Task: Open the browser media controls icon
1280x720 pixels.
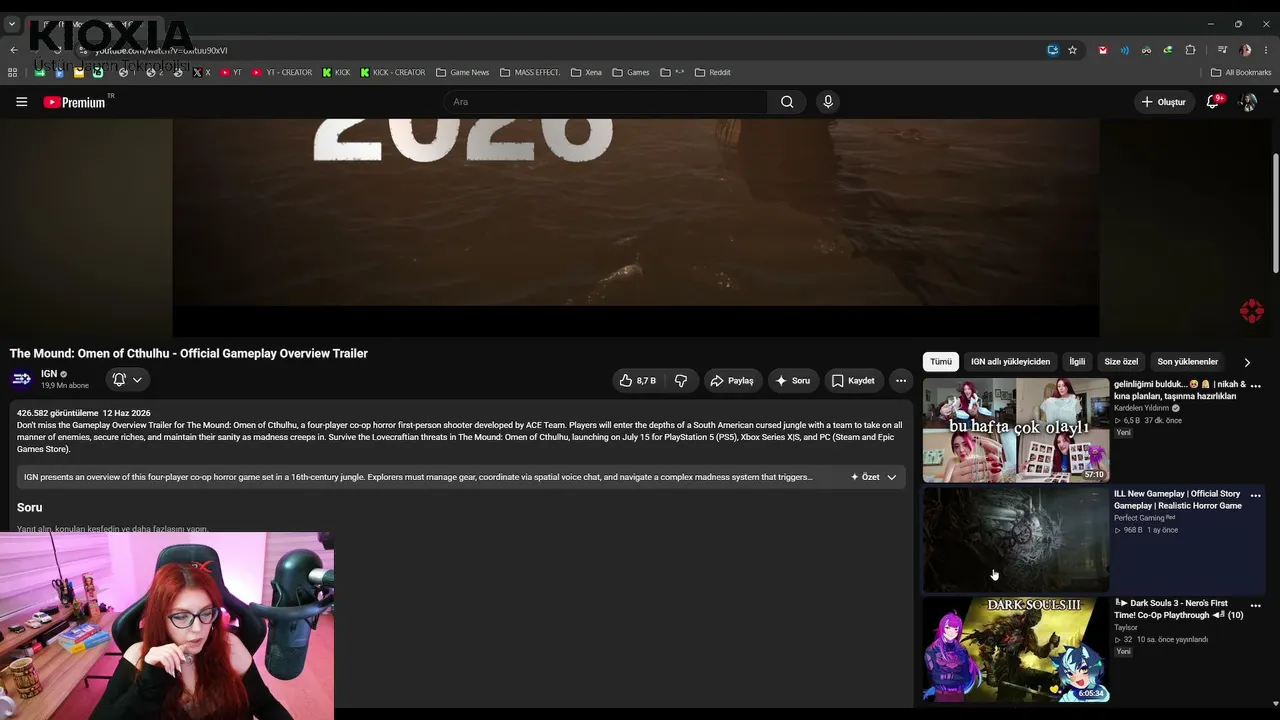Action: (1222, 50)
